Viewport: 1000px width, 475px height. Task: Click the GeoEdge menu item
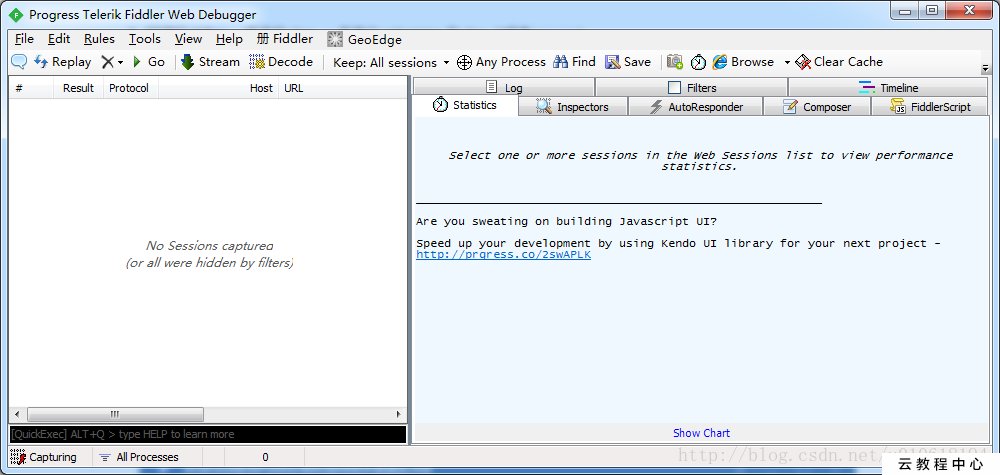coord(364,40)
